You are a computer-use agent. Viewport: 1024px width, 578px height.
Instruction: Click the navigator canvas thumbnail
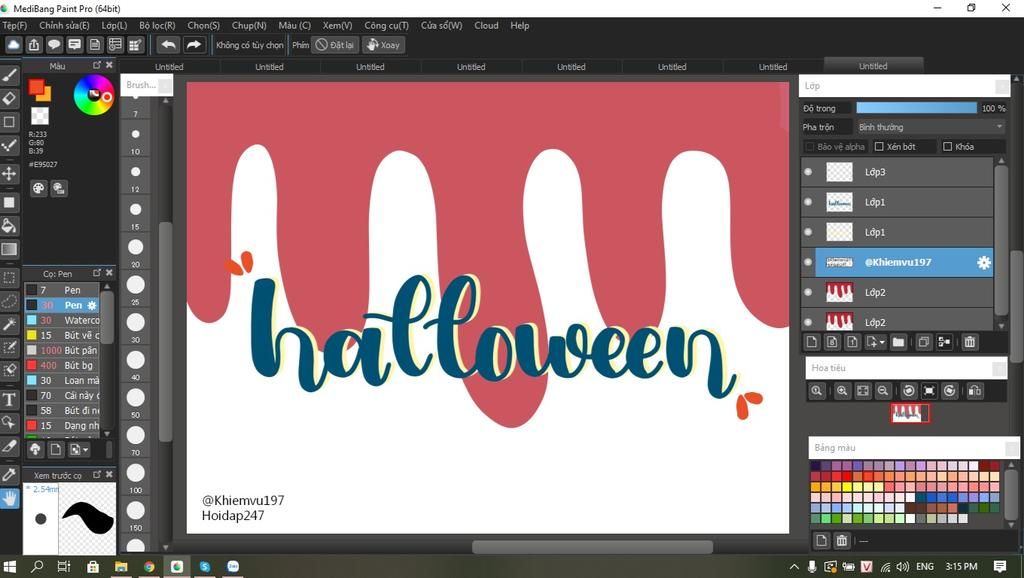[x=910, y=413]
